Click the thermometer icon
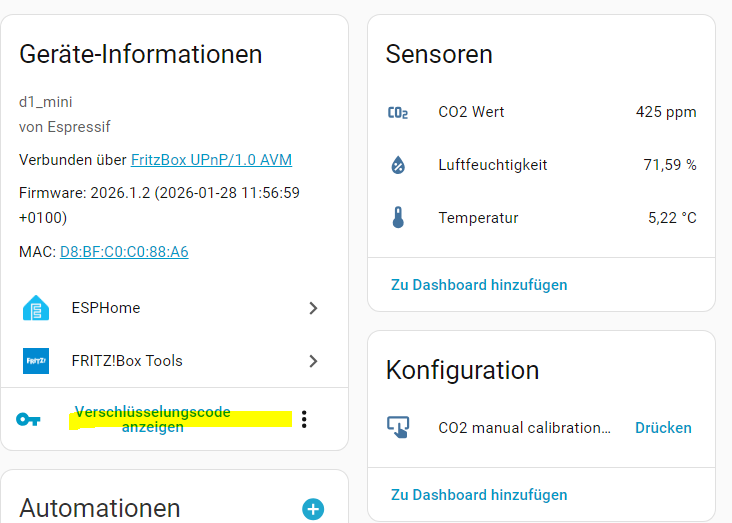Screen dimensions: 732x523 point(398,218)
